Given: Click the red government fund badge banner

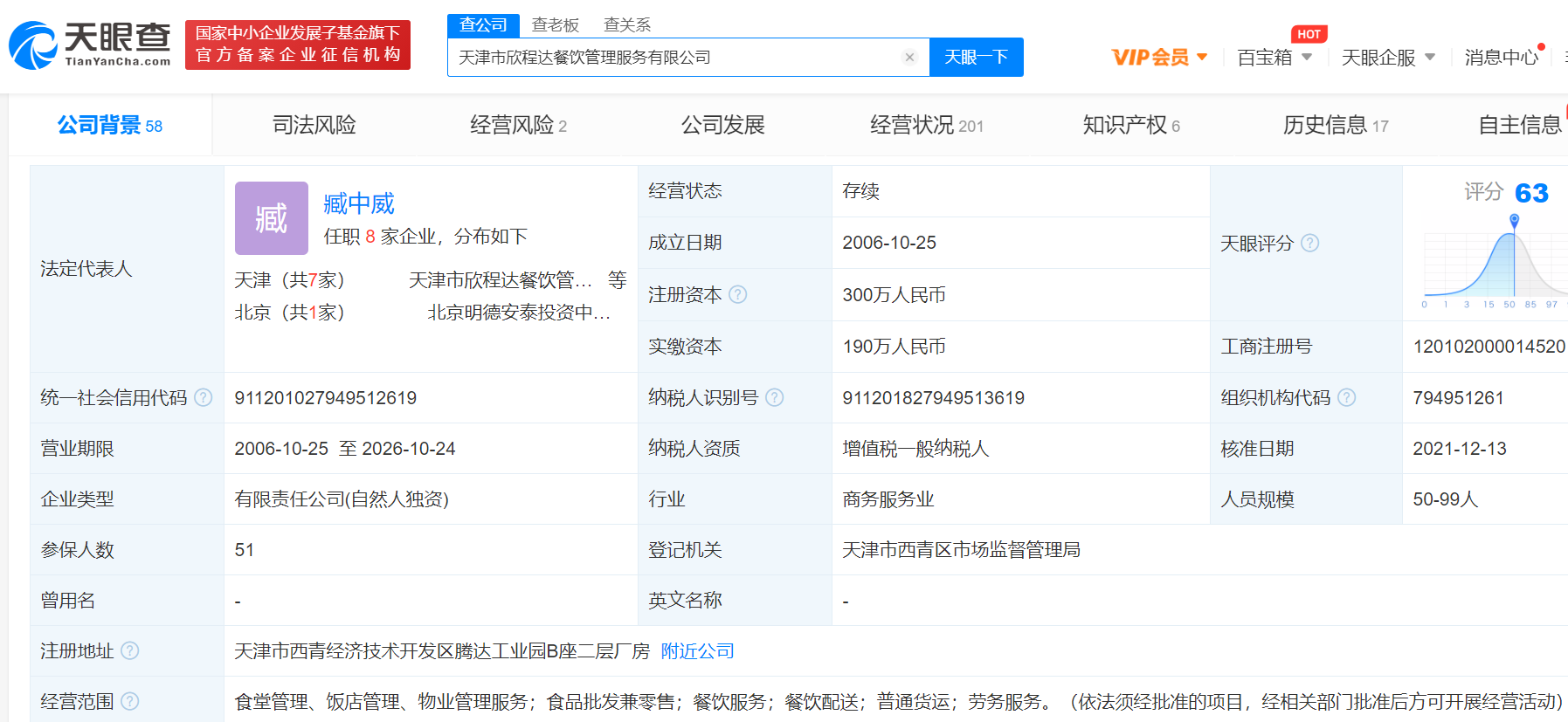Looking at the screenshot, I should point(298,45).
